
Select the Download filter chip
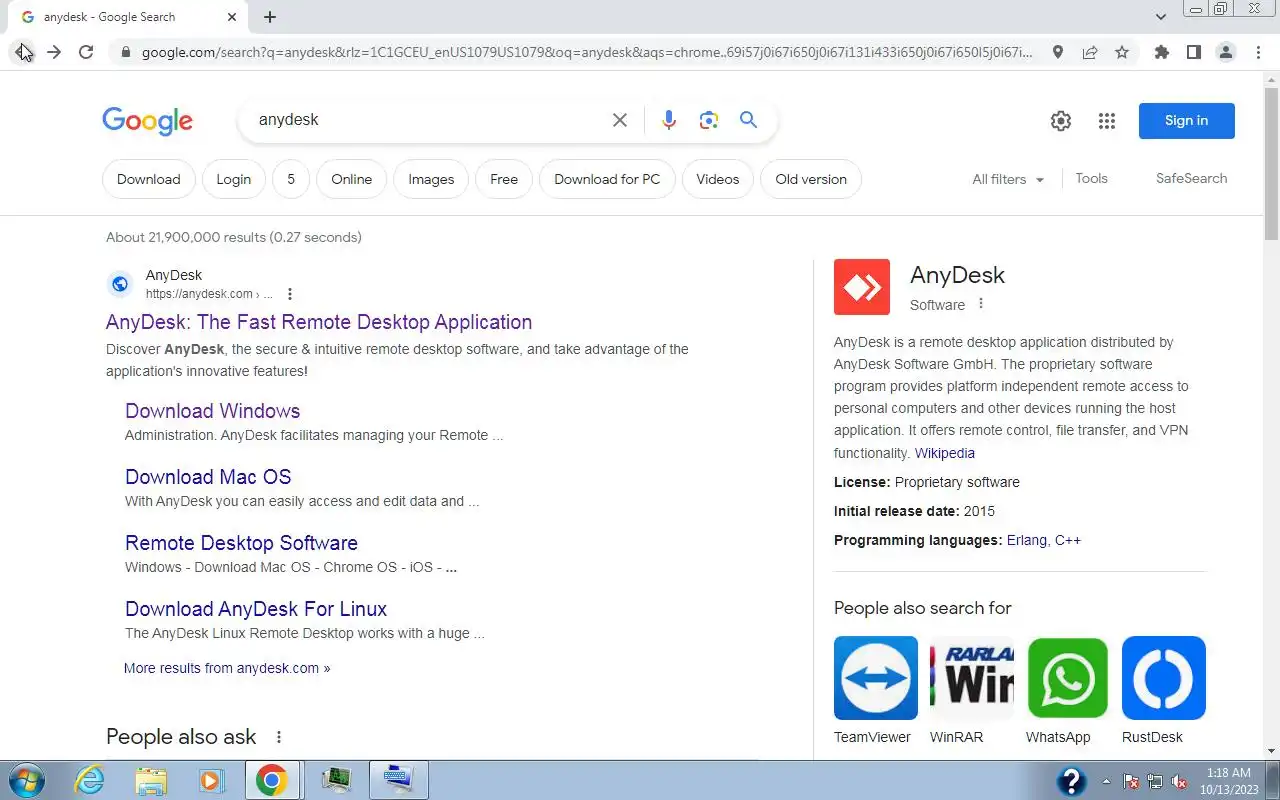[148, 179]
